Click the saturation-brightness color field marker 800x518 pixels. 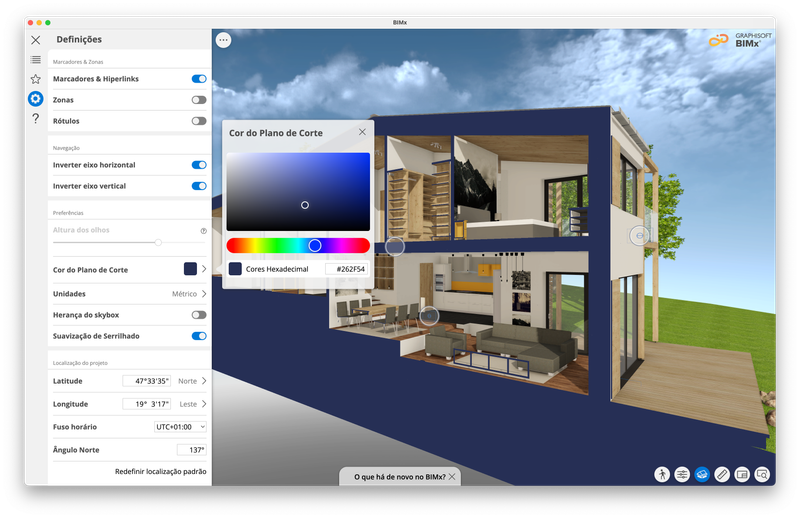305,205
